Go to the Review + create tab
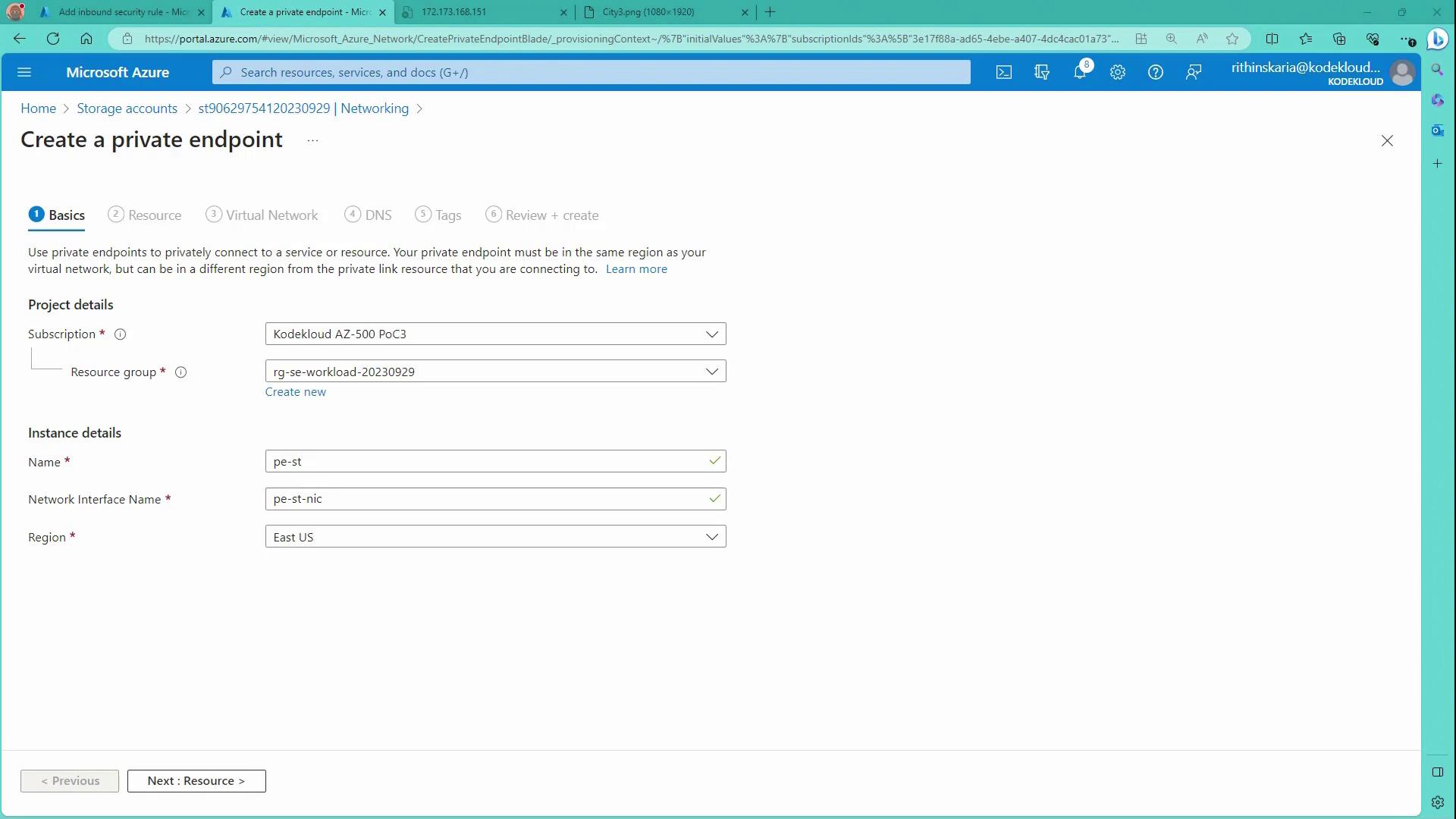This screenshot has height=819, width=1456. pyautogui.click(x=542, y=215)
